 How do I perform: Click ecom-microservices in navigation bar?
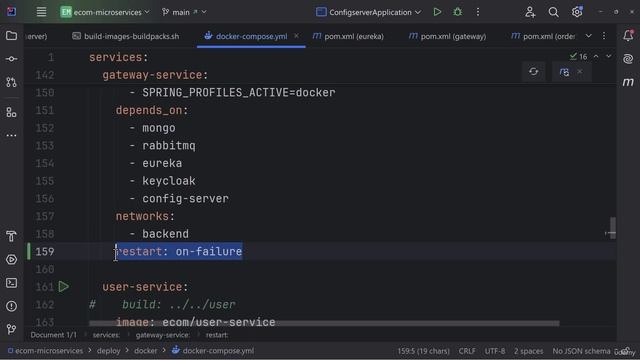45,351
